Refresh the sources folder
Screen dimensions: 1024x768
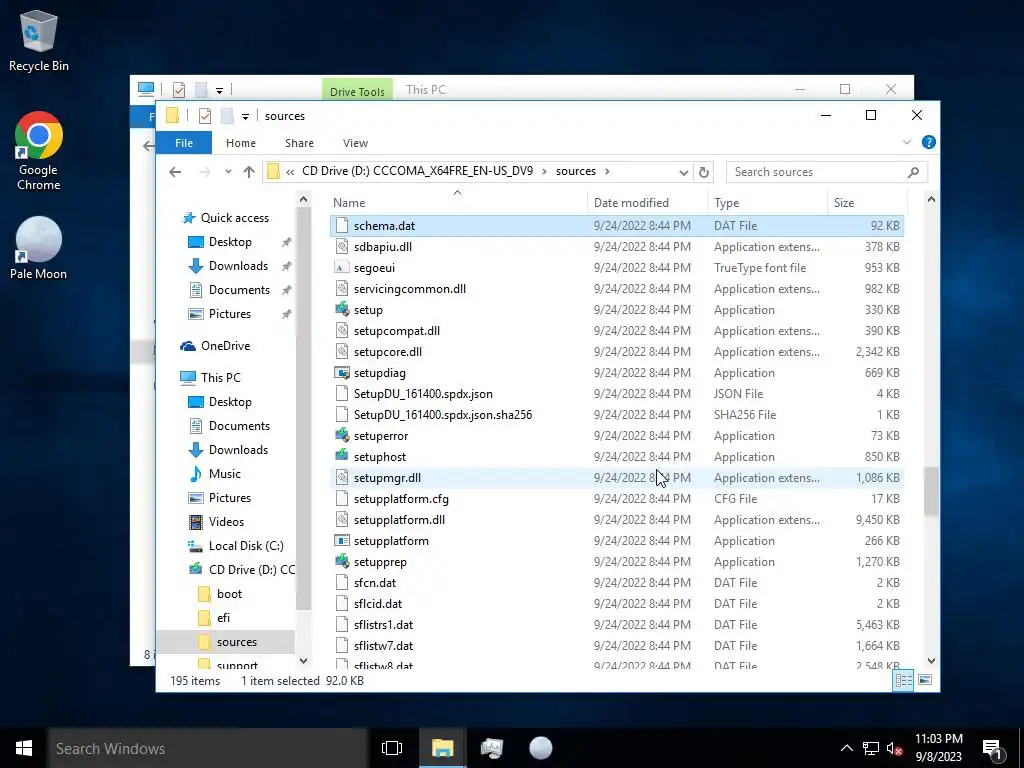click(703, 172)
